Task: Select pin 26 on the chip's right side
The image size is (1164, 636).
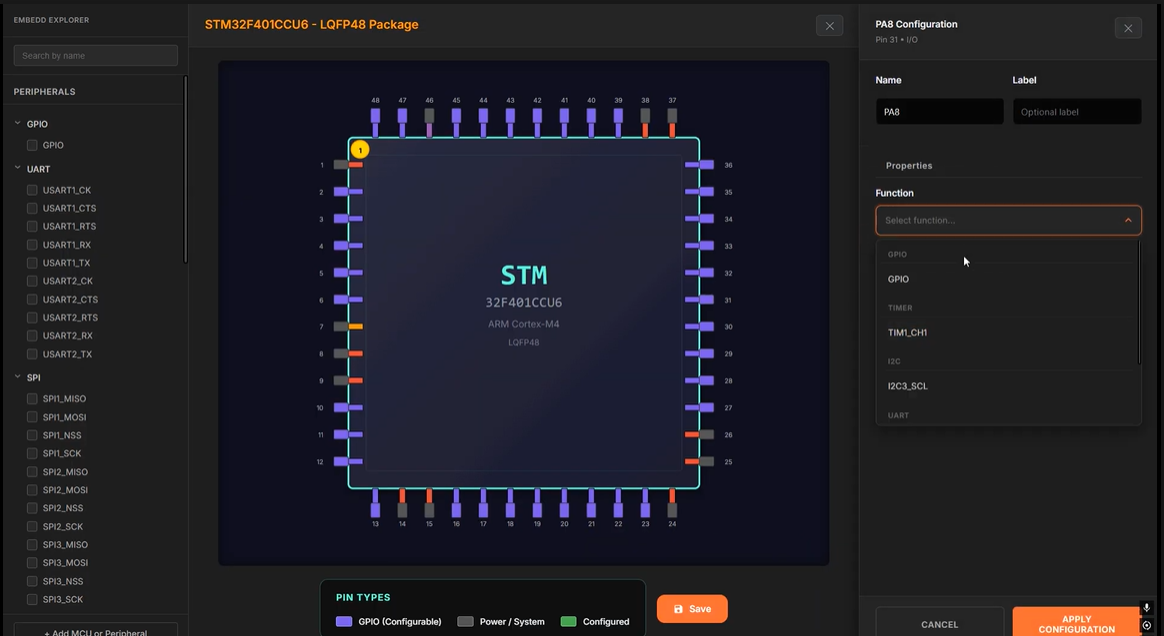Action: pyautogui.click(x=699, y=434)
